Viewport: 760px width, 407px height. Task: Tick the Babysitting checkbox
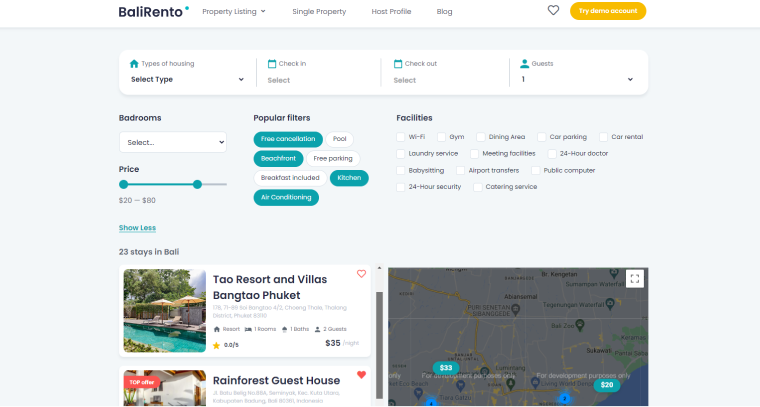pyautogui.click(x=400, y=171)
